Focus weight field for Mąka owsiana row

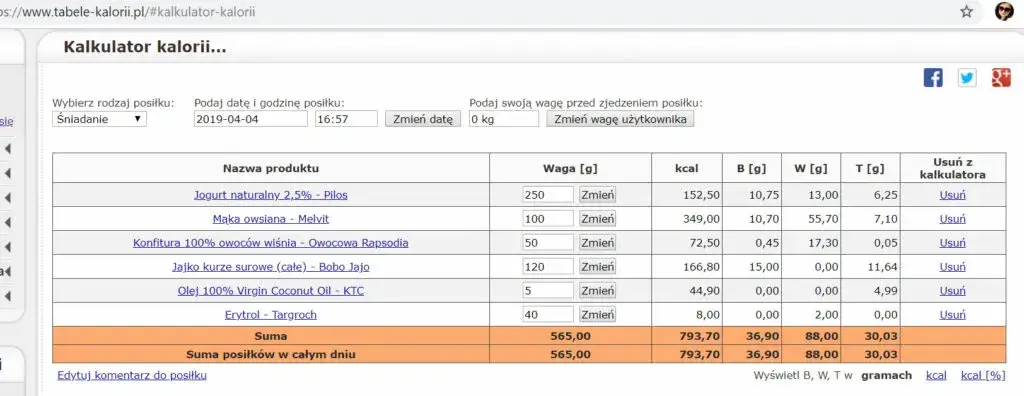click(548, 219)
